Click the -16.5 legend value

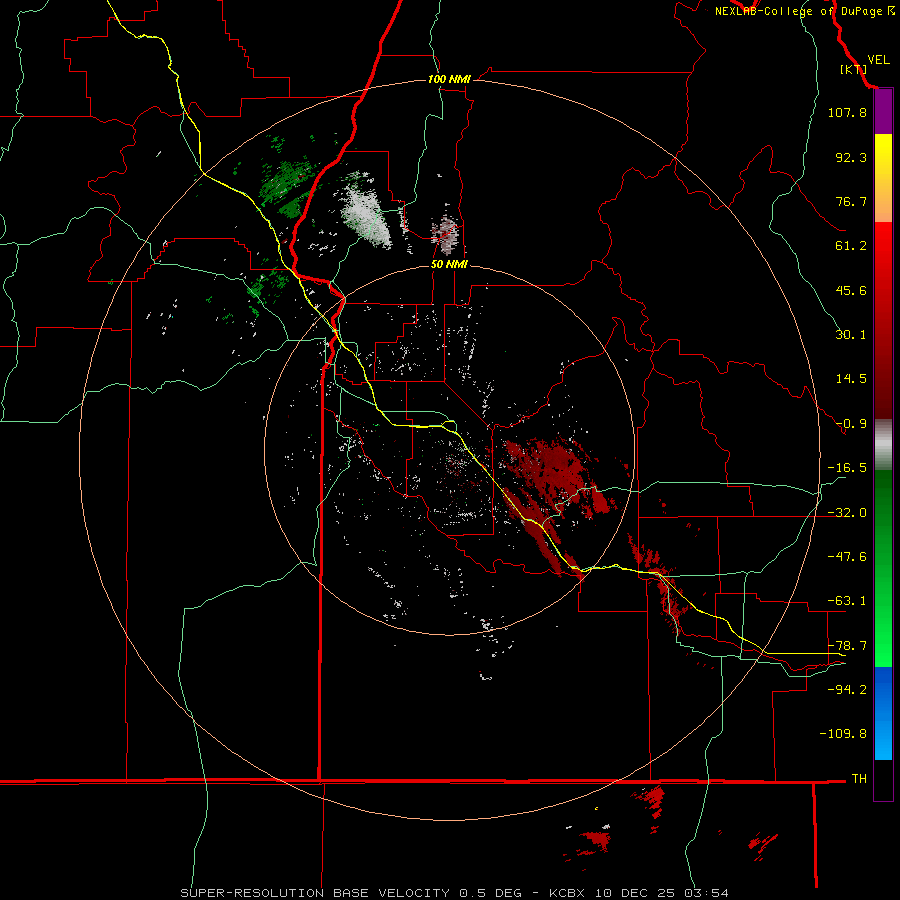[x=847, y=468]
